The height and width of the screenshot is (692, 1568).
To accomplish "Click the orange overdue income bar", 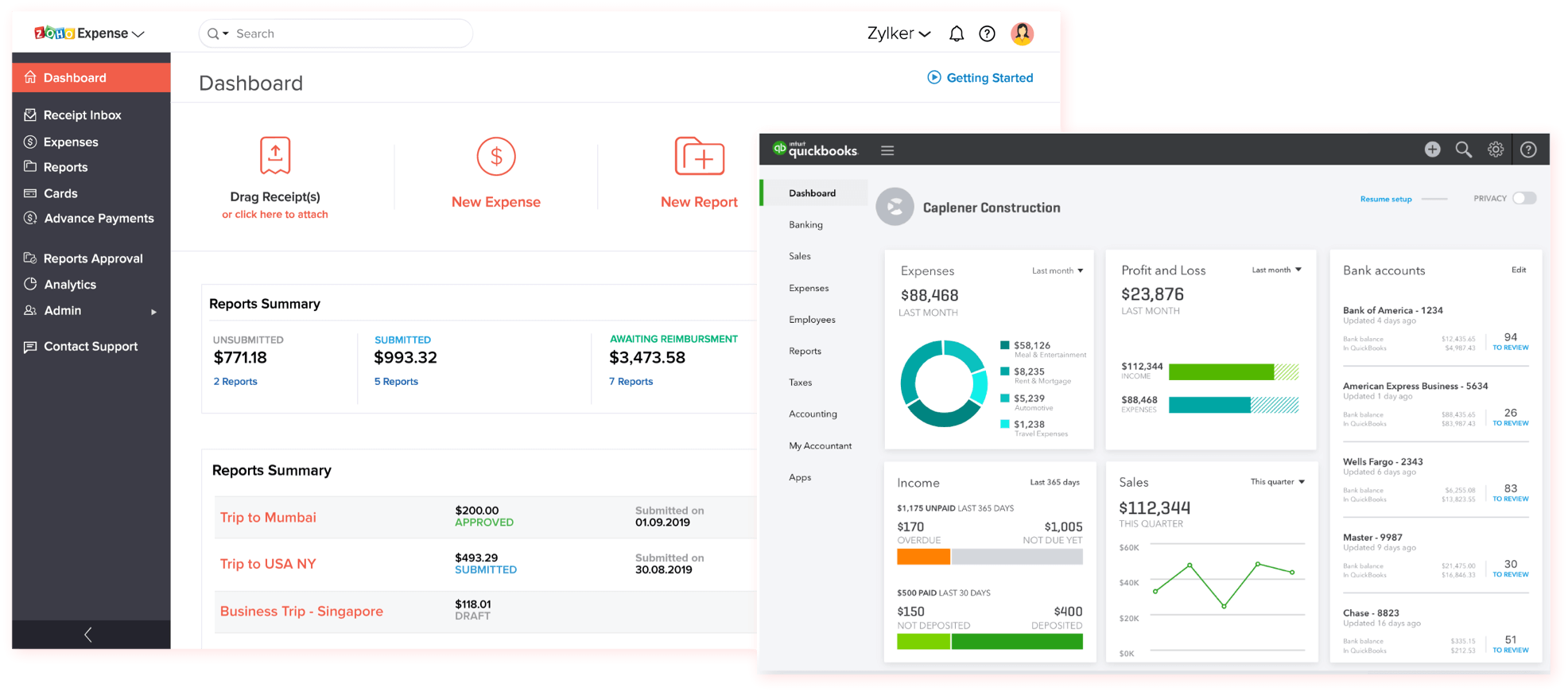I will pyautogui.click(x=923, y=557).
